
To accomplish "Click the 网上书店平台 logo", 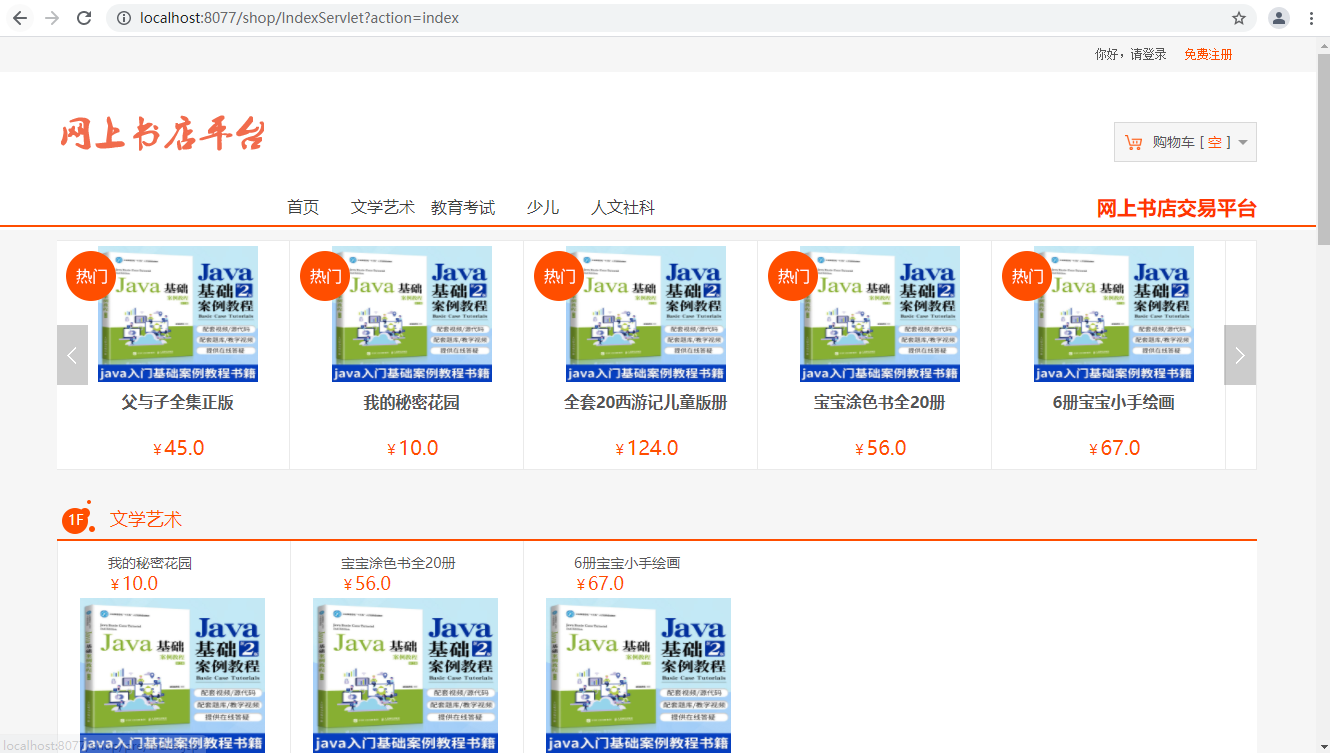I will pos(163,133).
